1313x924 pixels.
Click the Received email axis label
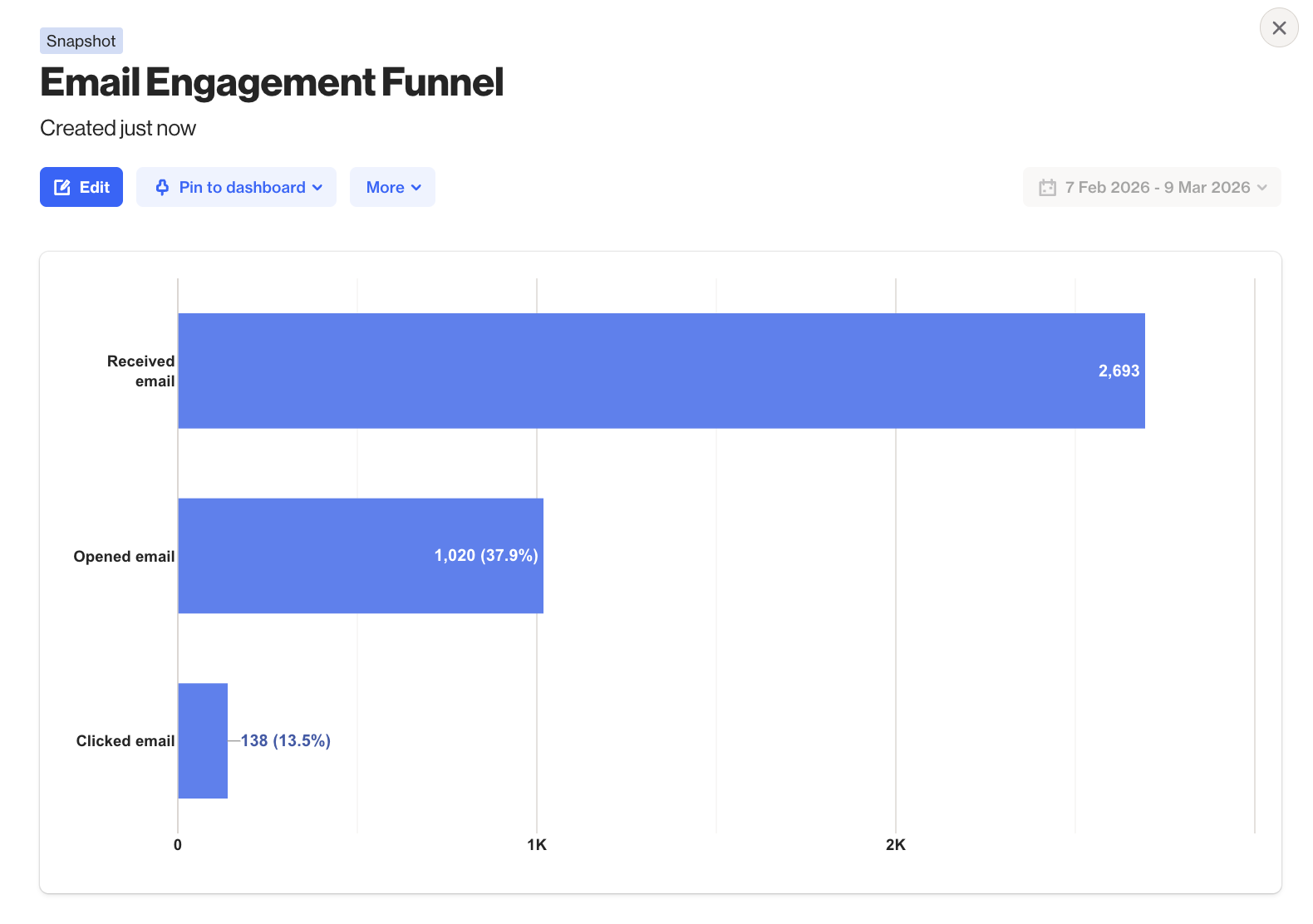[141, 371]
